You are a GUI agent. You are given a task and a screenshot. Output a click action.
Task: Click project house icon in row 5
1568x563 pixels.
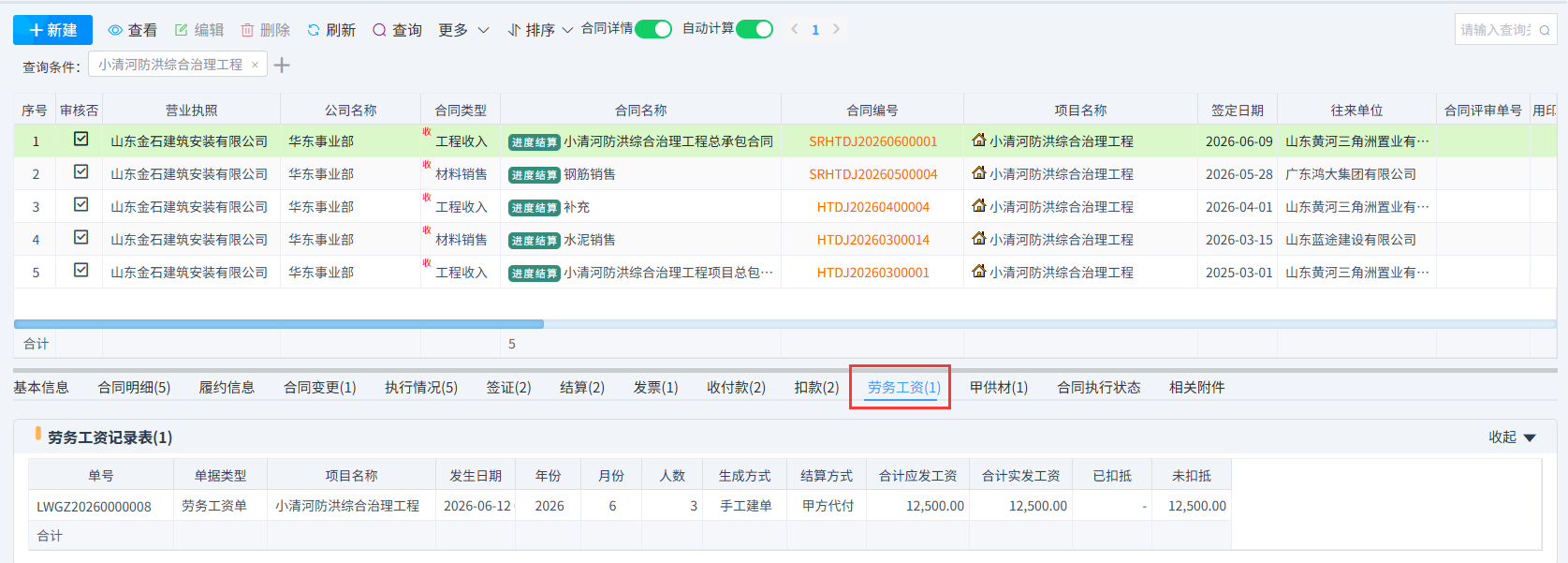(979, 271)
